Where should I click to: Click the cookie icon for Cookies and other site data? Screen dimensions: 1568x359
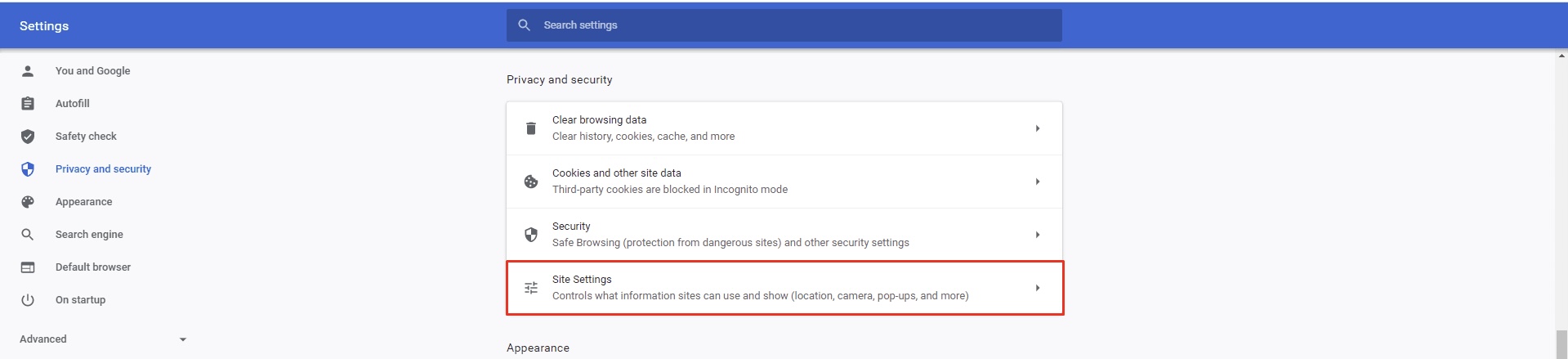point(531,182)
